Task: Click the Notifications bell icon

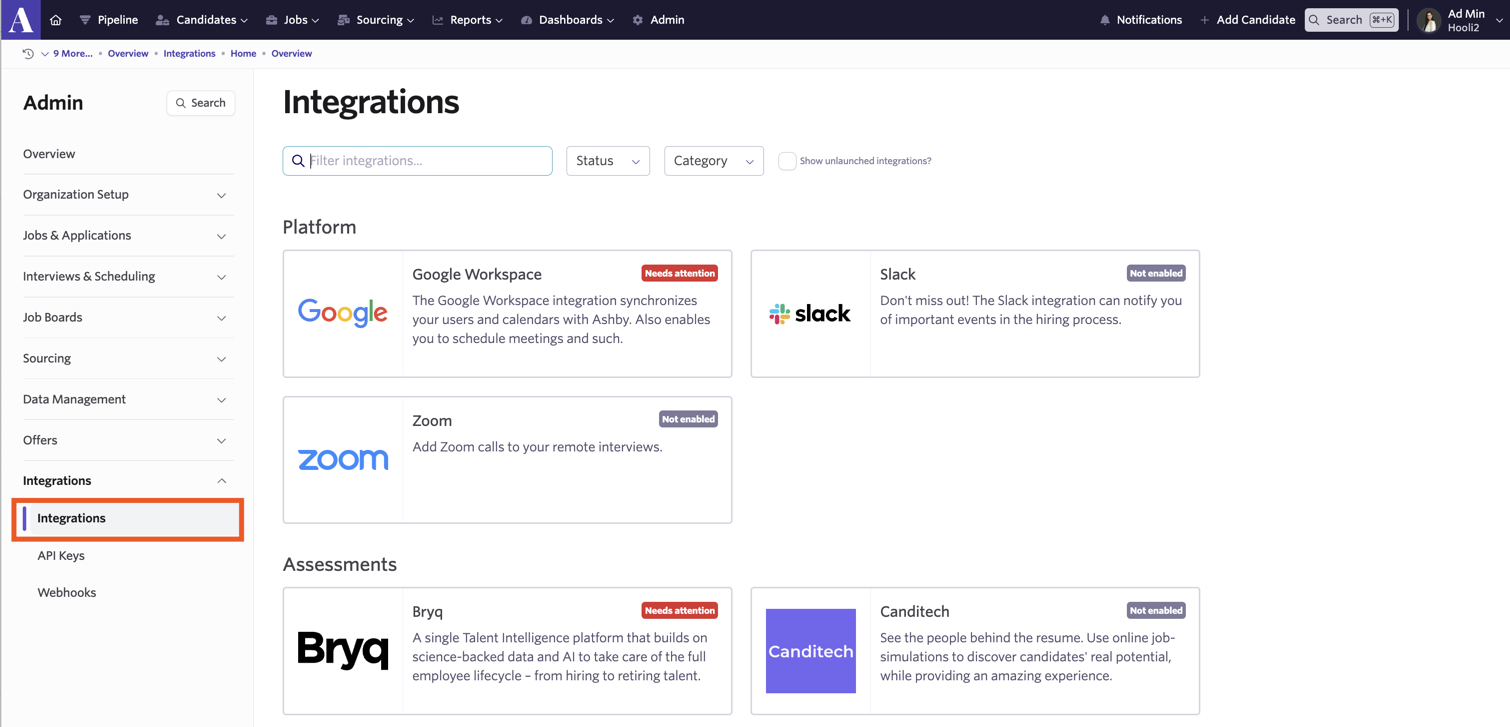Action: tap(1105, 20)
